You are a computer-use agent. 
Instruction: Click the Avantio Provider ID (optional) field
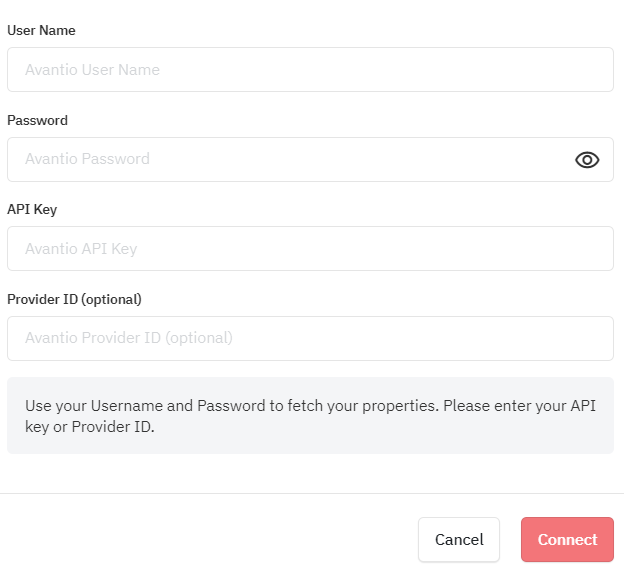(310, 339)
